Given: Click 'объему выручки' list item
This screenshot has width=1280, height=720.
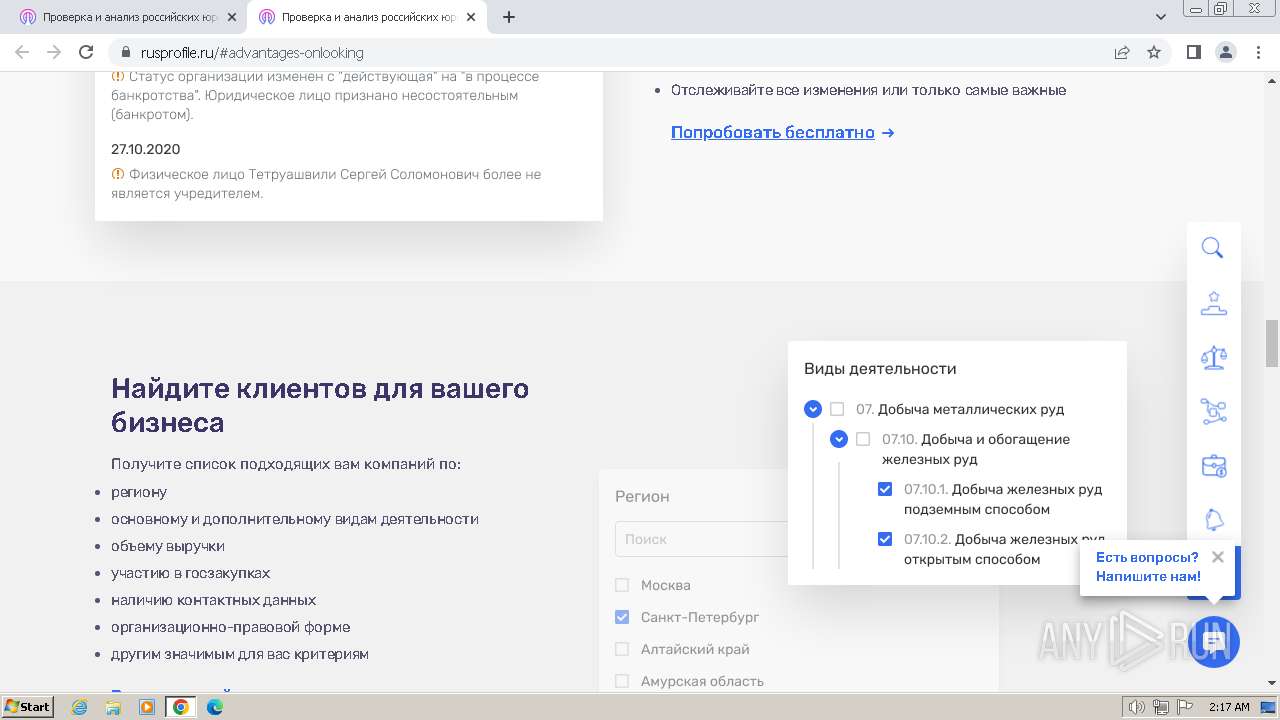Looking at the screenshot, I should tap(168, 546).
